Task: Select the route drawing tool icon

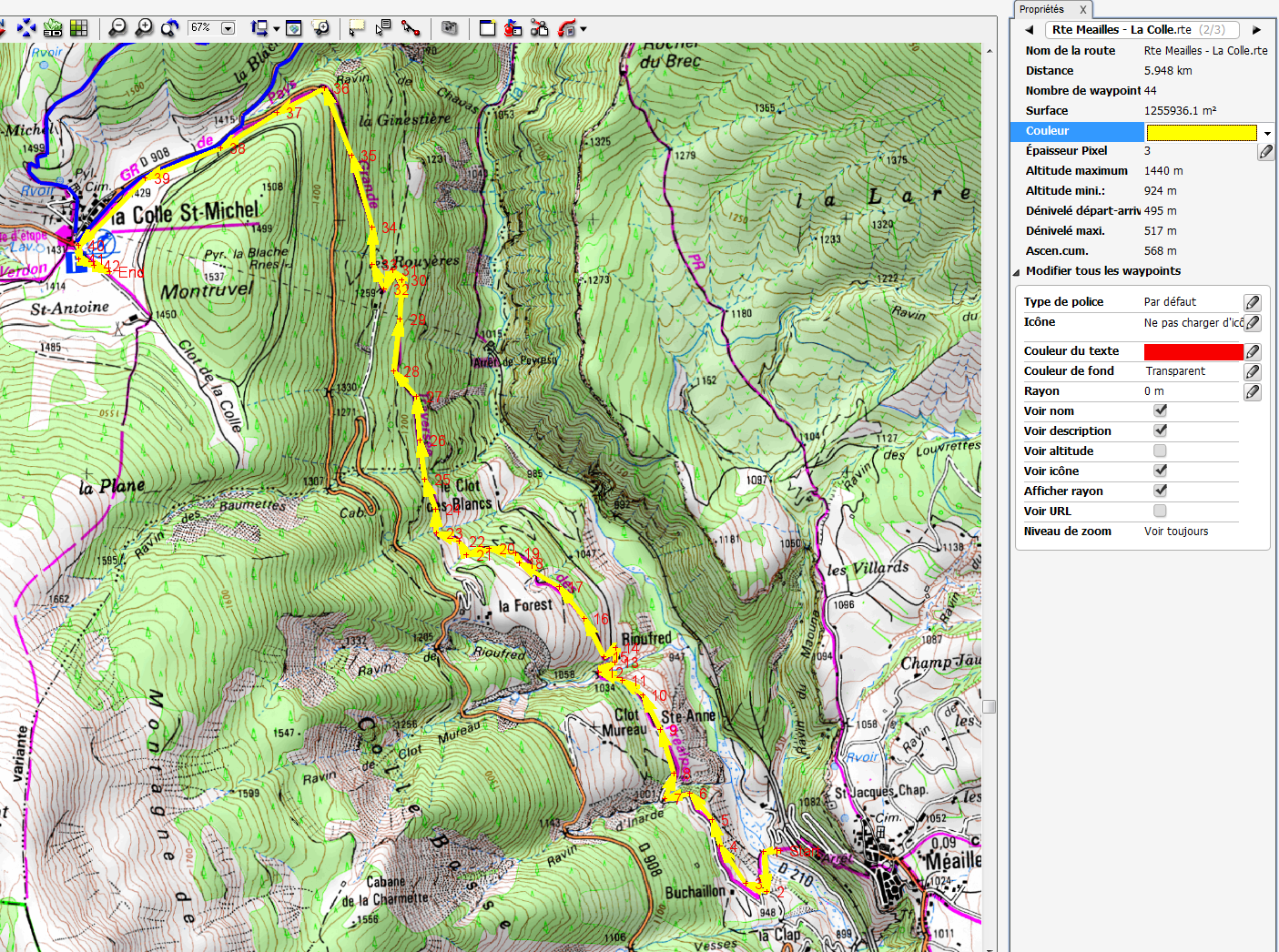Action: (x=411, y=28)
